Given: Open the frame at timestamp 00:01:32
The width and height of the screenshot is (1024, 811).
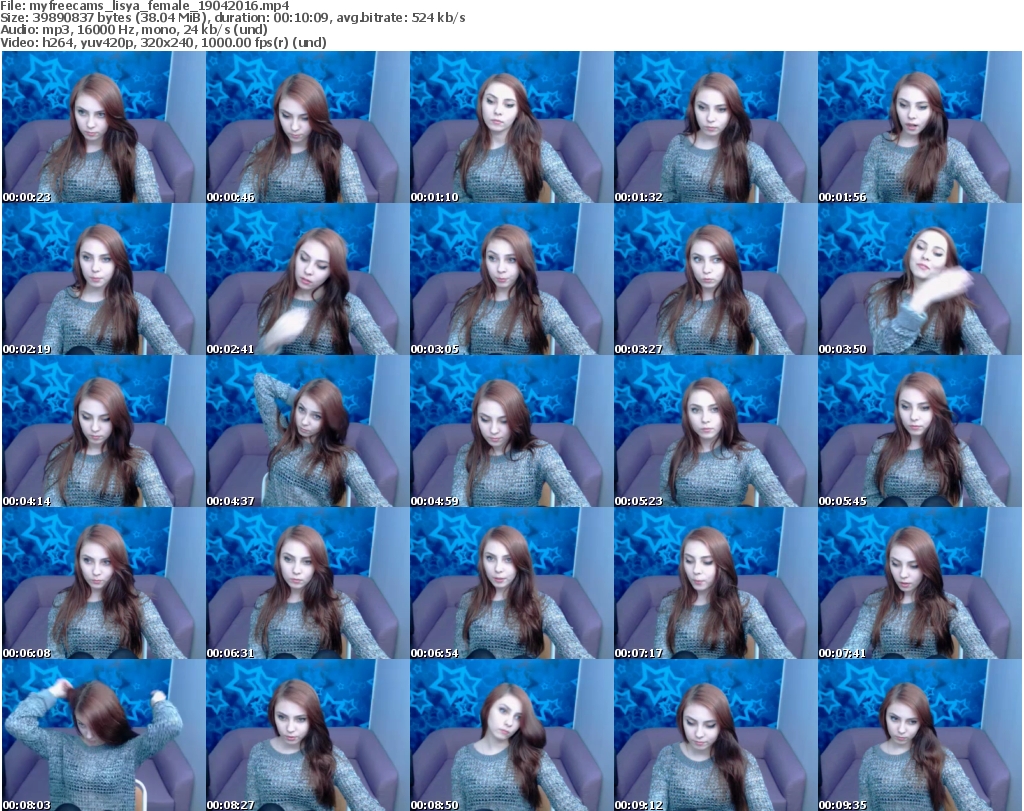Looking at the screenshot, I should [716, 127].
